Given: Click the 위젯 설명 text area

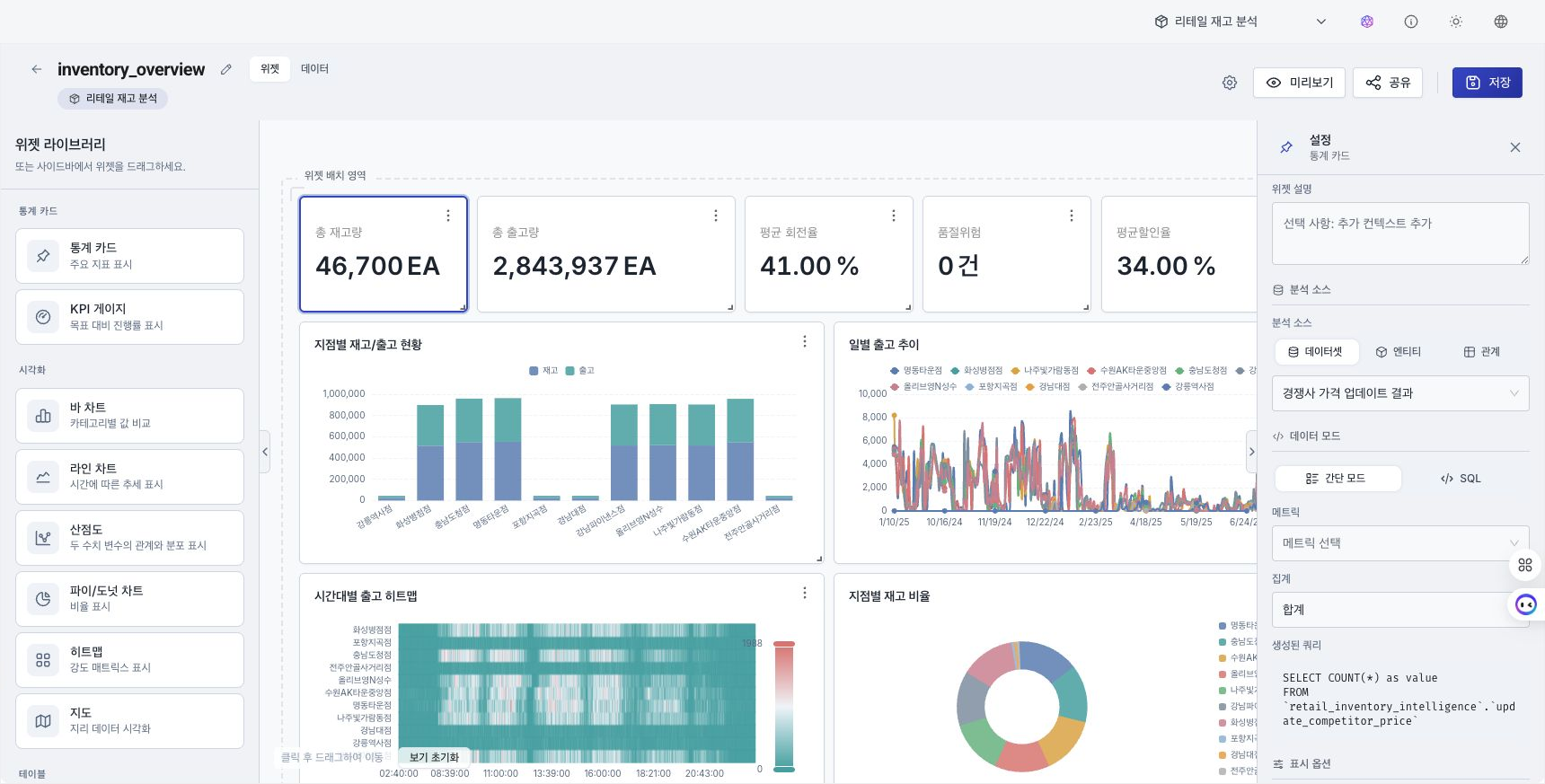Looking at the screenshot, I should click(1400, 233).
